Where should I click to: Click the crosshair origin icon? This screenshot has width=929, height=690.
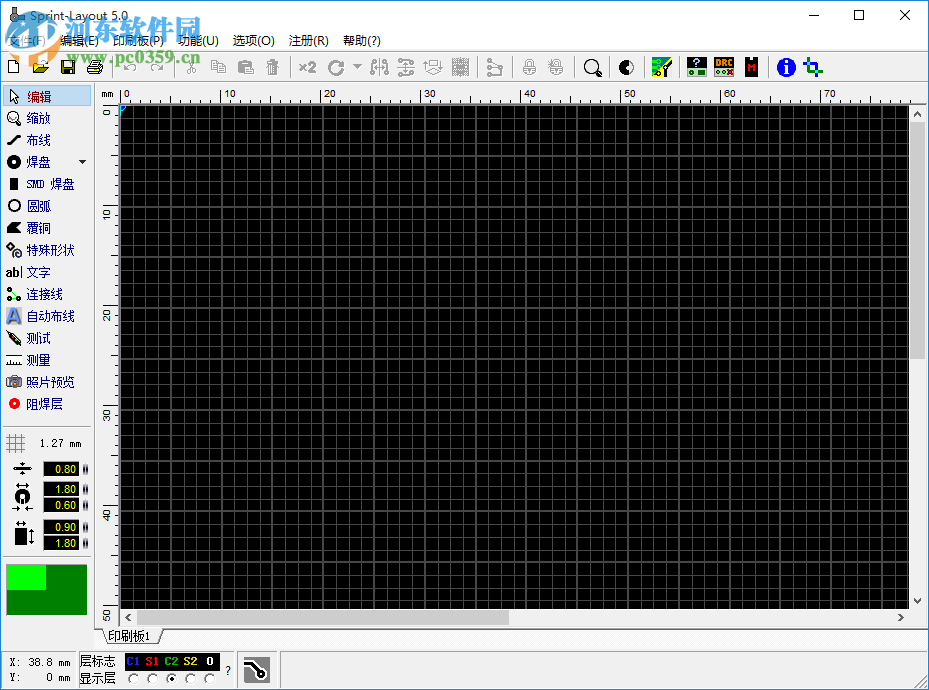click(813, 67)
